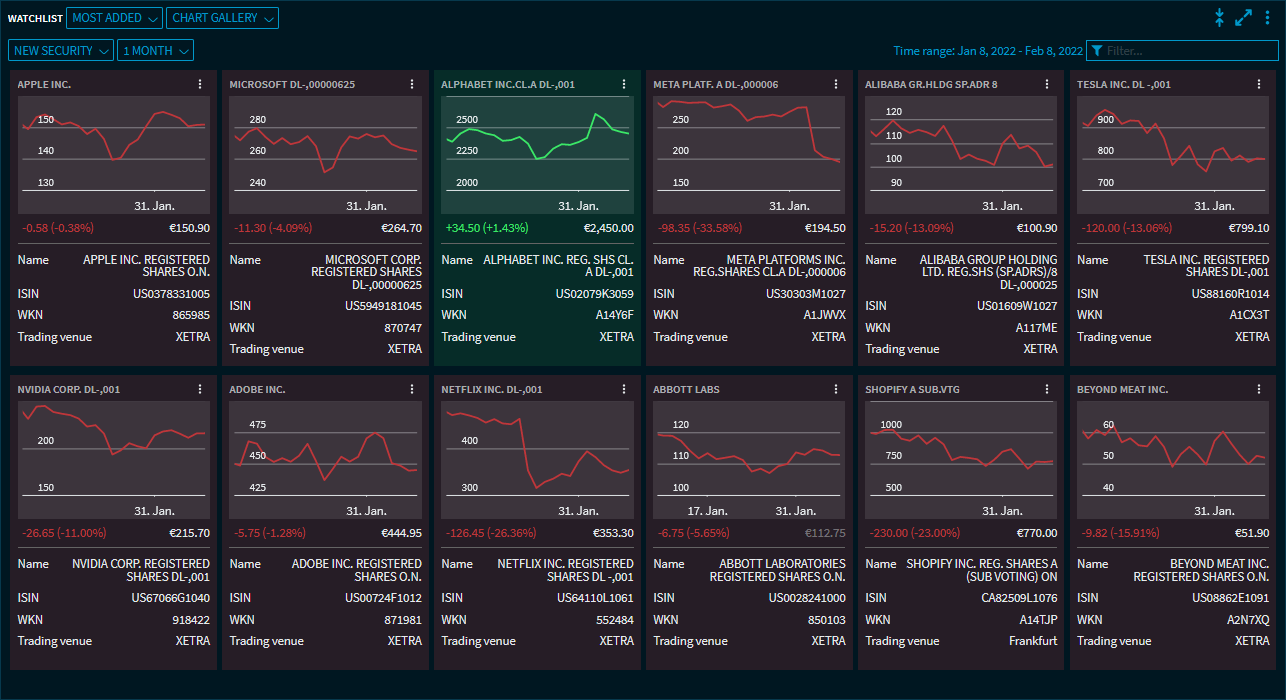Open three-dot menu on Tesla card
This screenshot has height=700, width=1286.
click(1260, 85)
